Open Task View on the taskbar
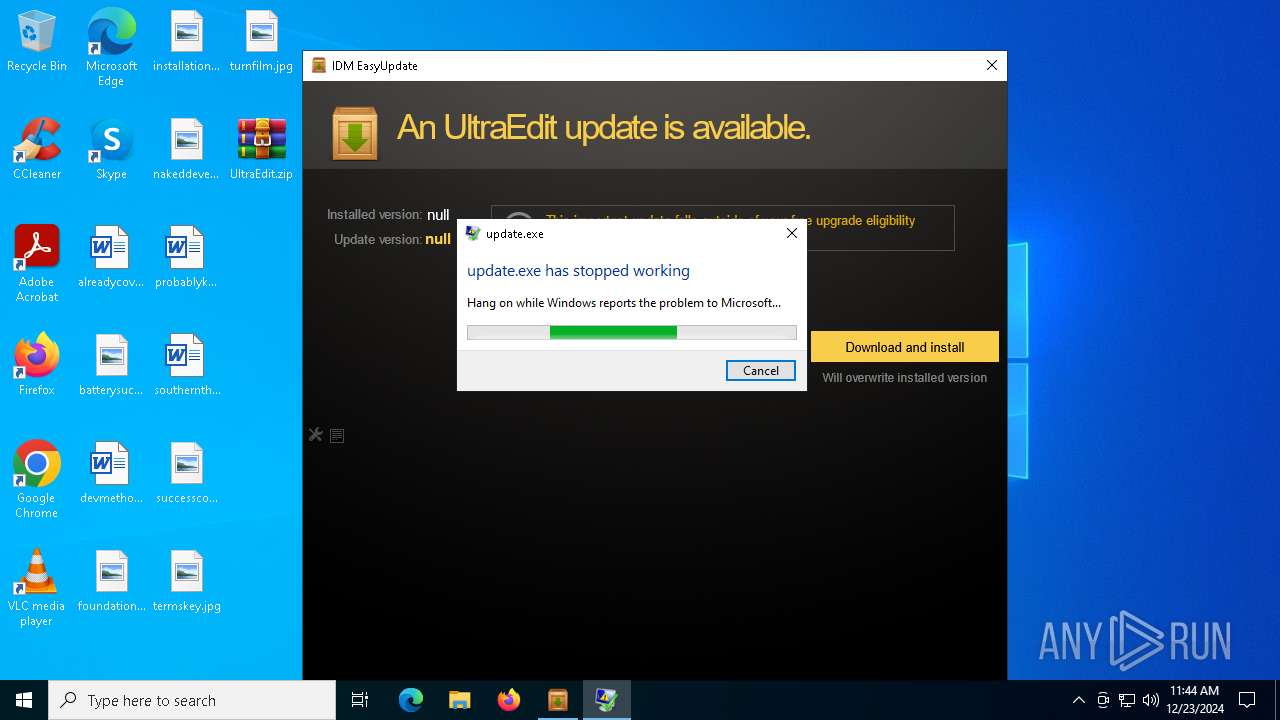This screenshot has width=1280, height=720. (360, 700)
